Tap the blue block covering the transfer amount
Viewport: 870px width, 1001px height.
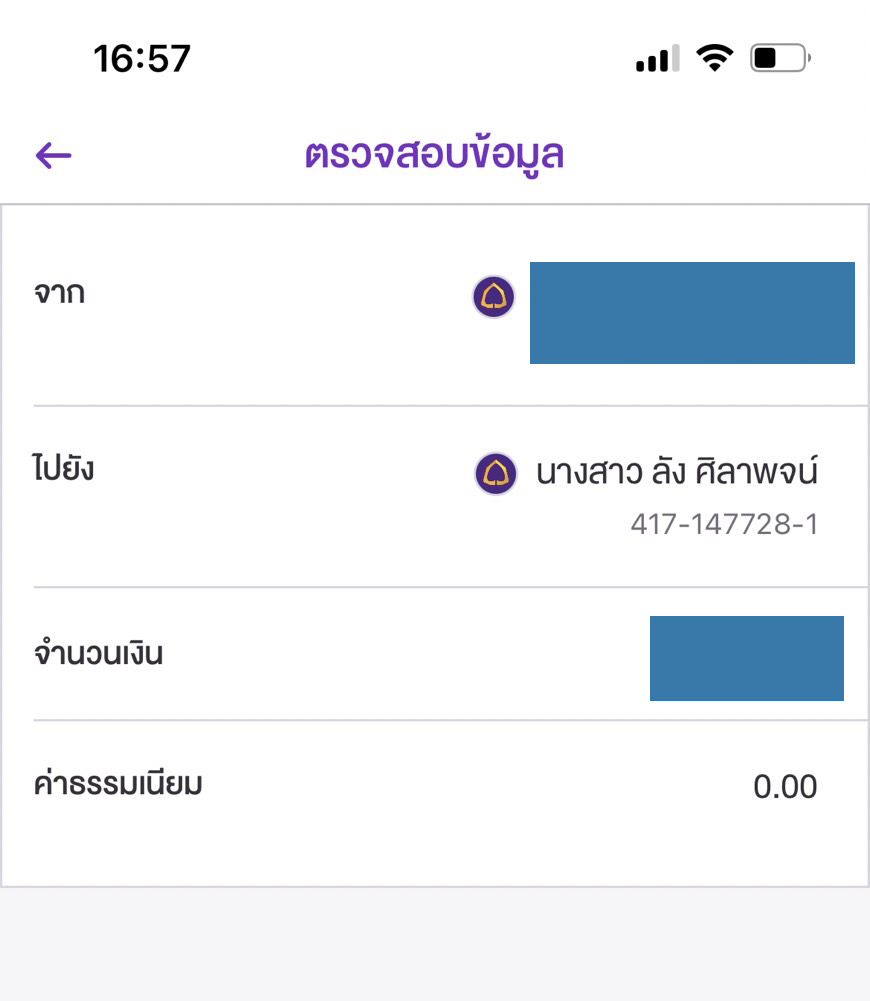746,658
